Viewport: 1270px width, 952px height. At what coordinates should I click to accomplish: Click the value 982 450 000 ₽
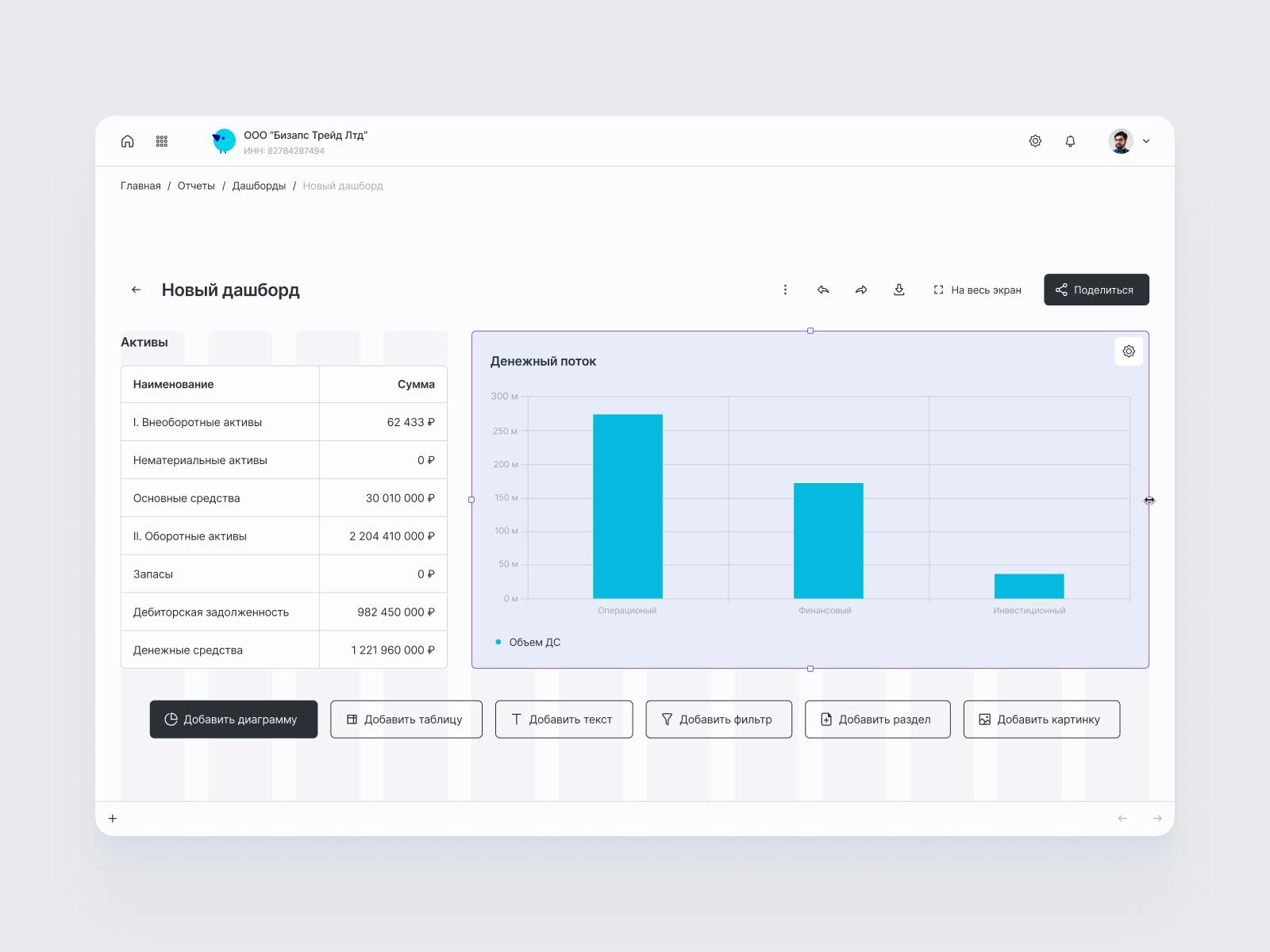[x=396, y=612]
